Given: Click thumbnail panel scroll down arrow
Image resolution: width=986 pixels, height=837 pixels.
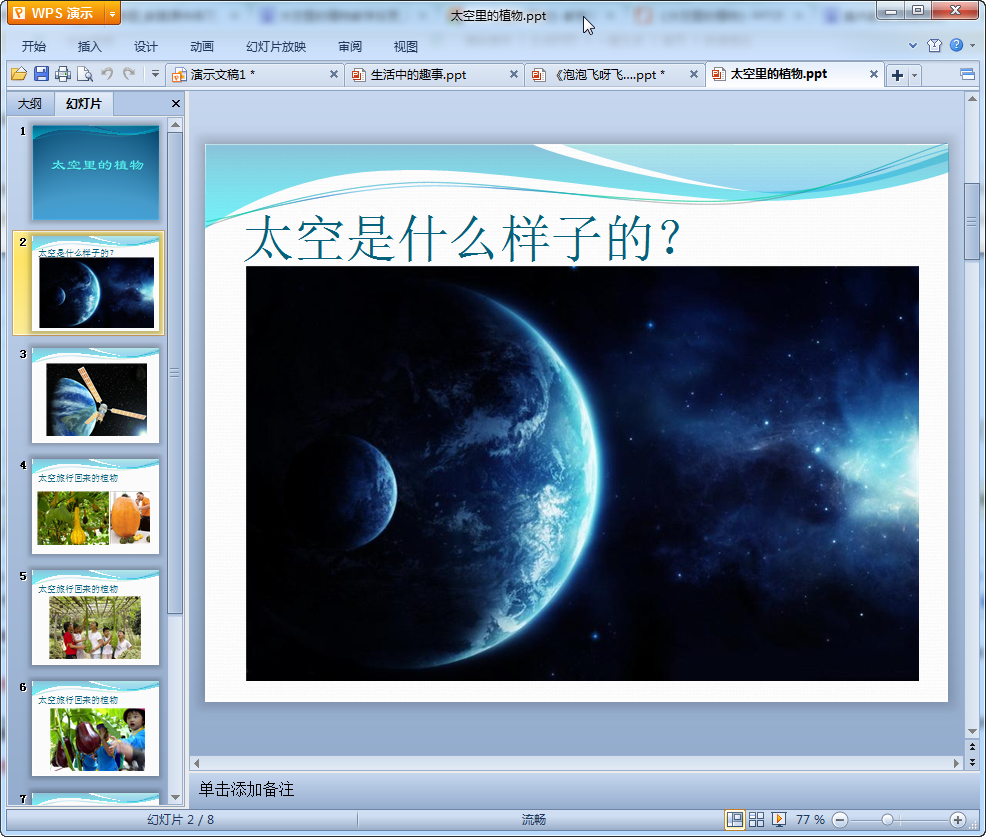Looking at the screenshot, I should click(x=175, y=797).
